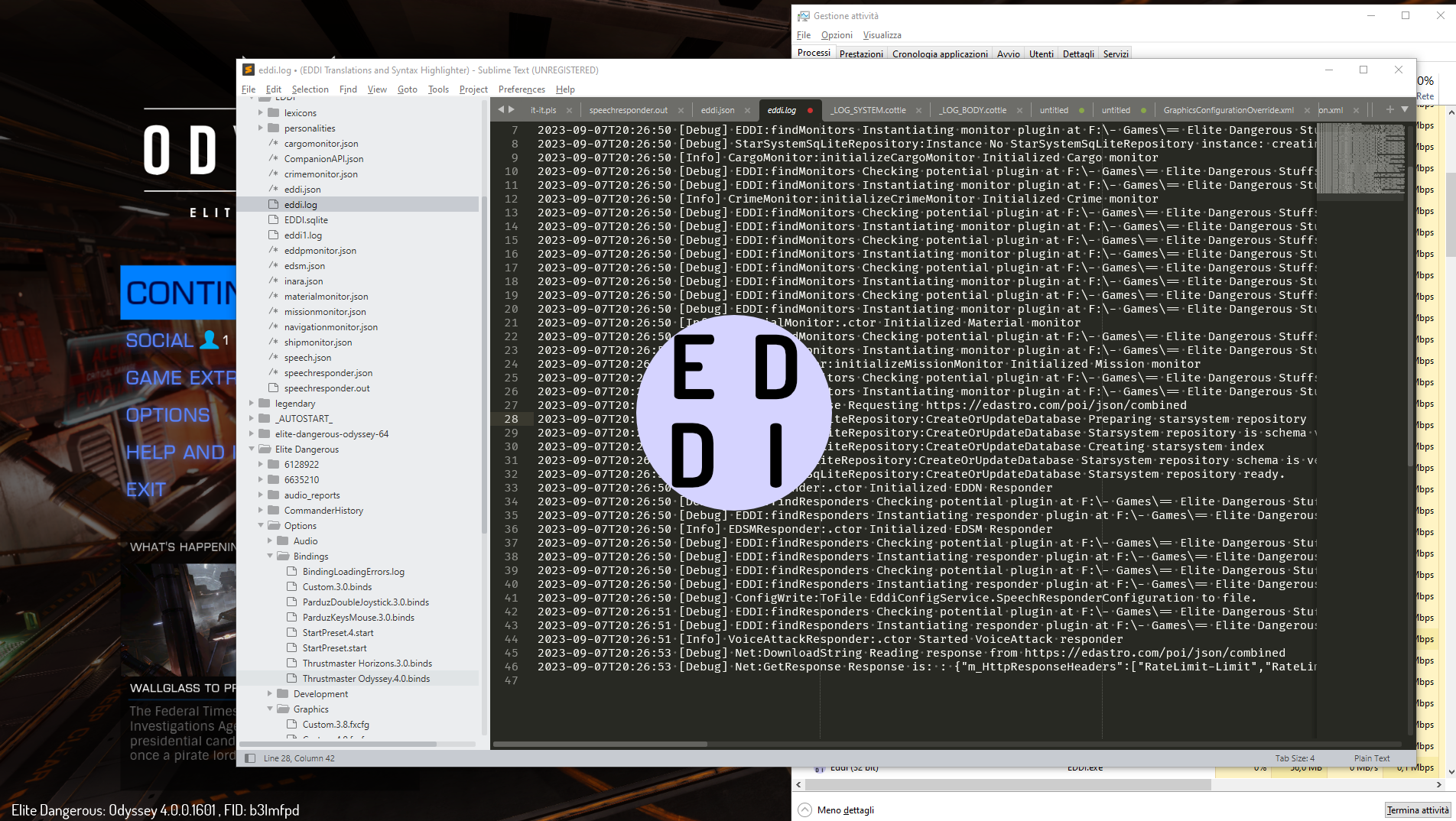The width and height of the screenshot is (1456, 821).
Task: Click the sidebar horizontal scrollbar
Action: pos(338,744)
